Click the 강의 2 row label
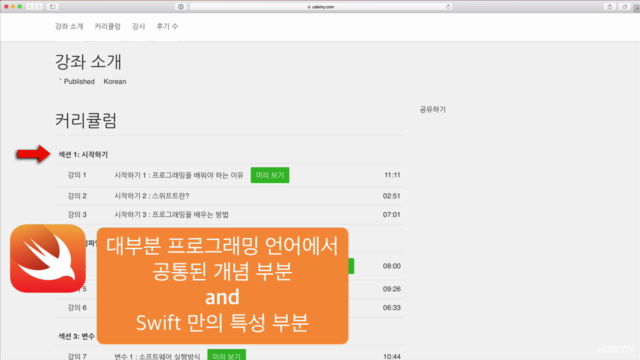The image size is (640, 360). tap(77, 196)
